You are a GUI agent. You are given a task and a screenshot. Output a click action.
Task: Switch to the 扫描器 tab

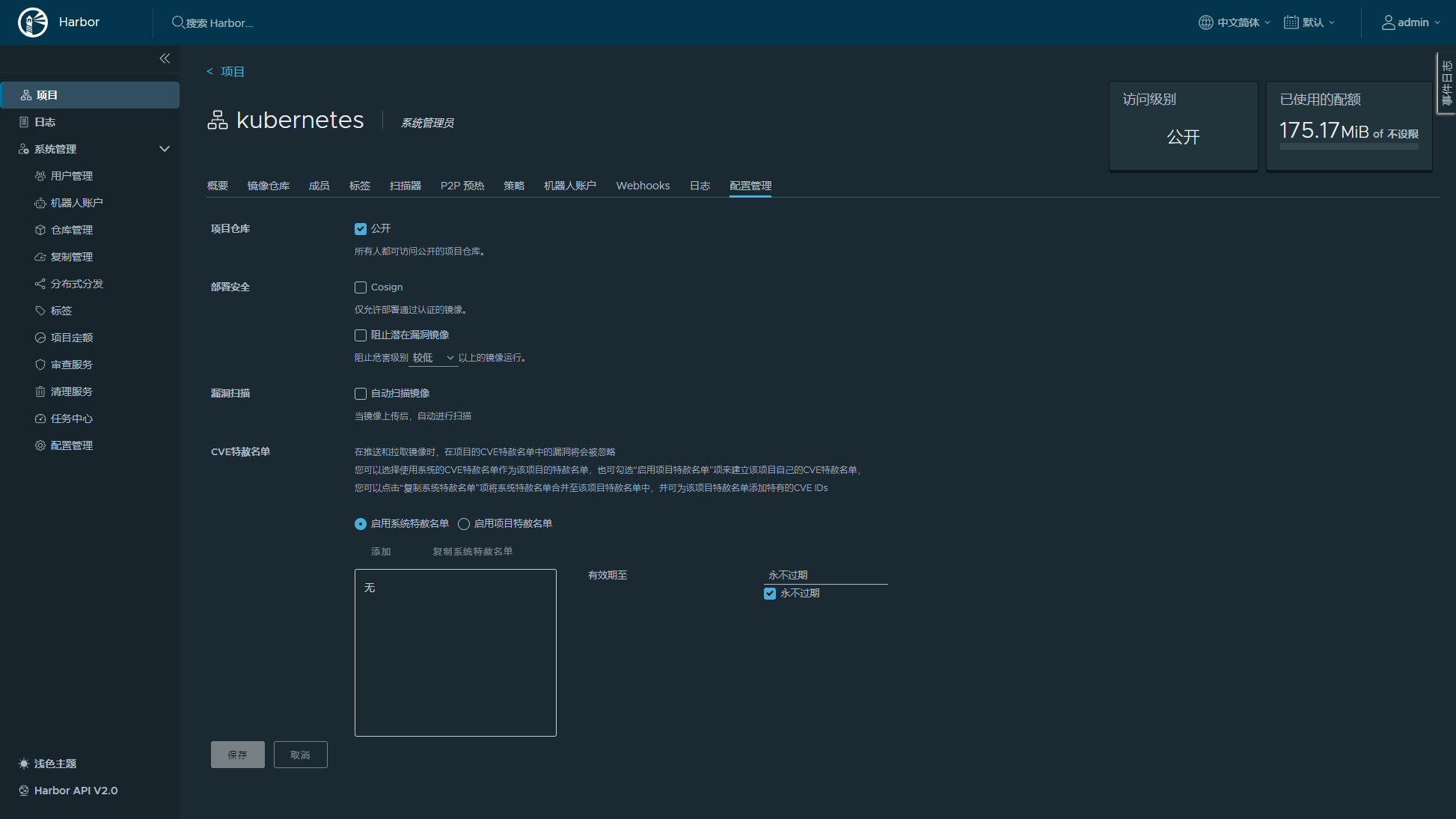point(406,186)
